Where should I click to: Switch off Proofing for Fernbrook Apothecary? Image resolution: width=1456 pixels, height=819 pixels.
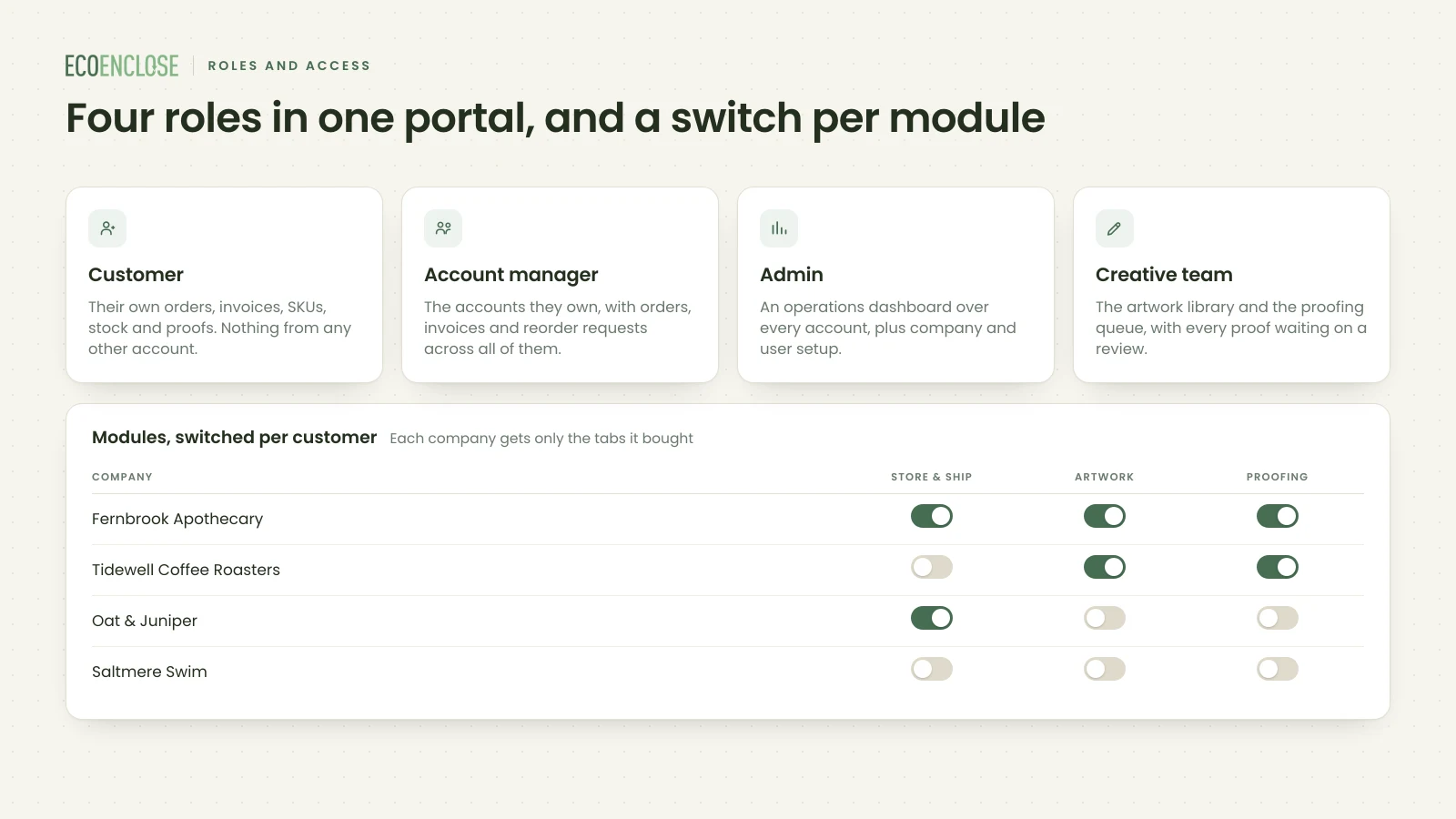click(1278, 516)
